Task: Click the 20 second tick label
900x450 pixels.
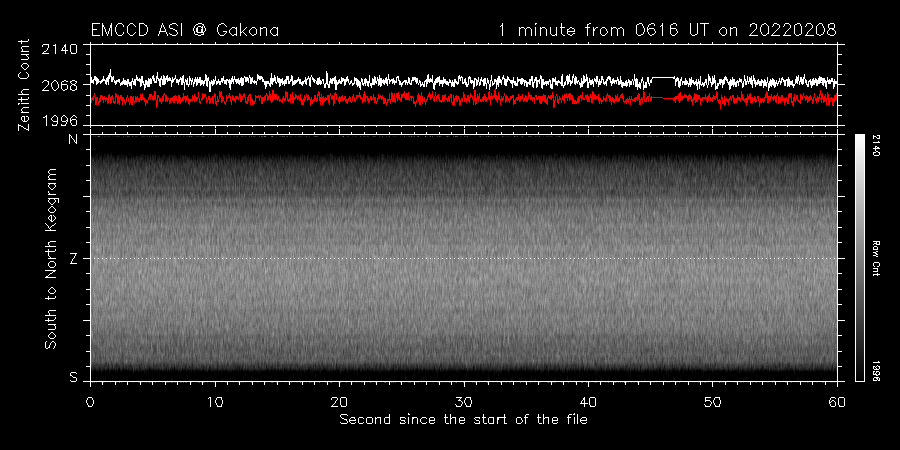Action: (339, 402)
